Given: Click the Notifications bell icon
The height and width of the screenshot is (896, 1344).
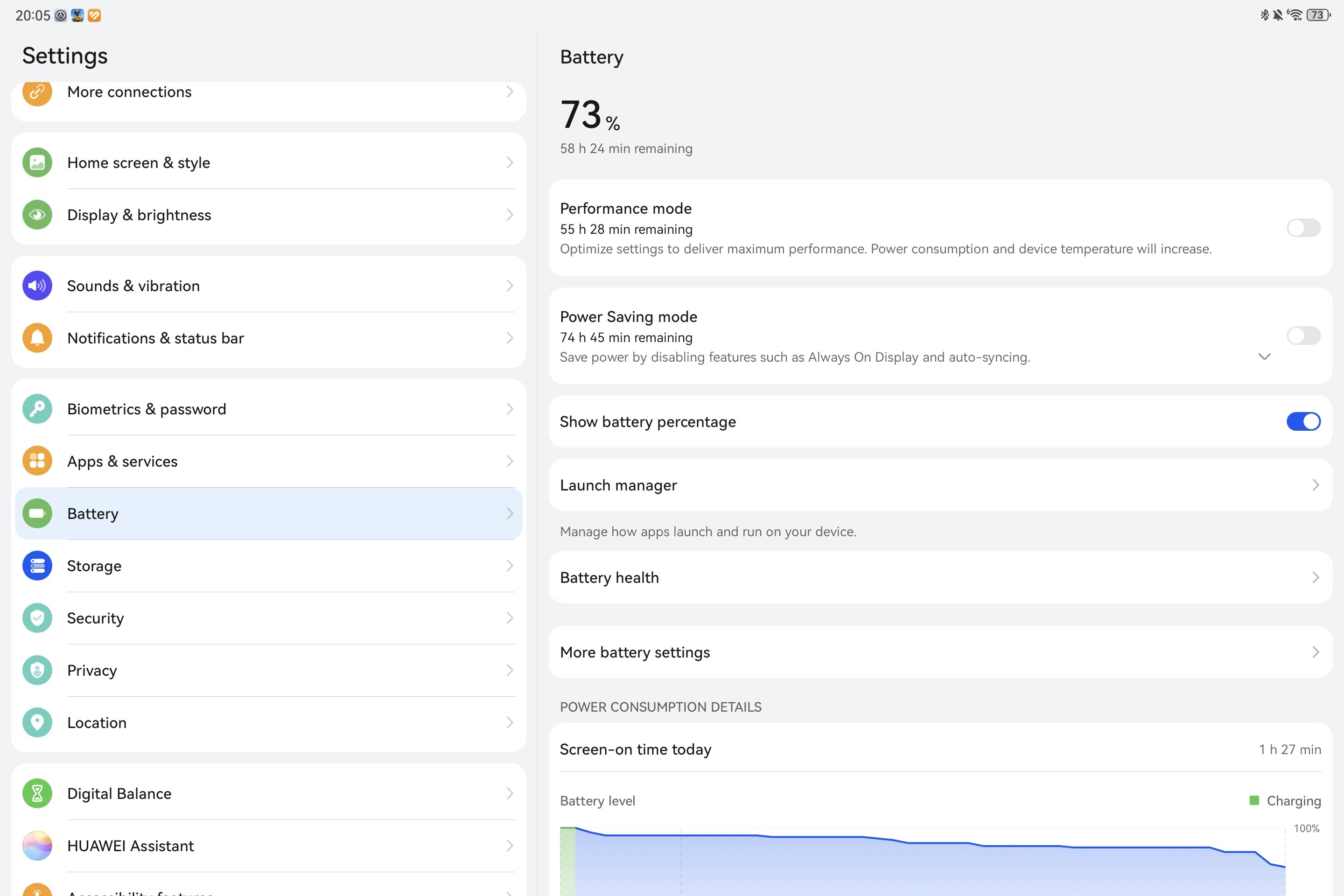Looking at the screenshot, I should pos(37,338).
